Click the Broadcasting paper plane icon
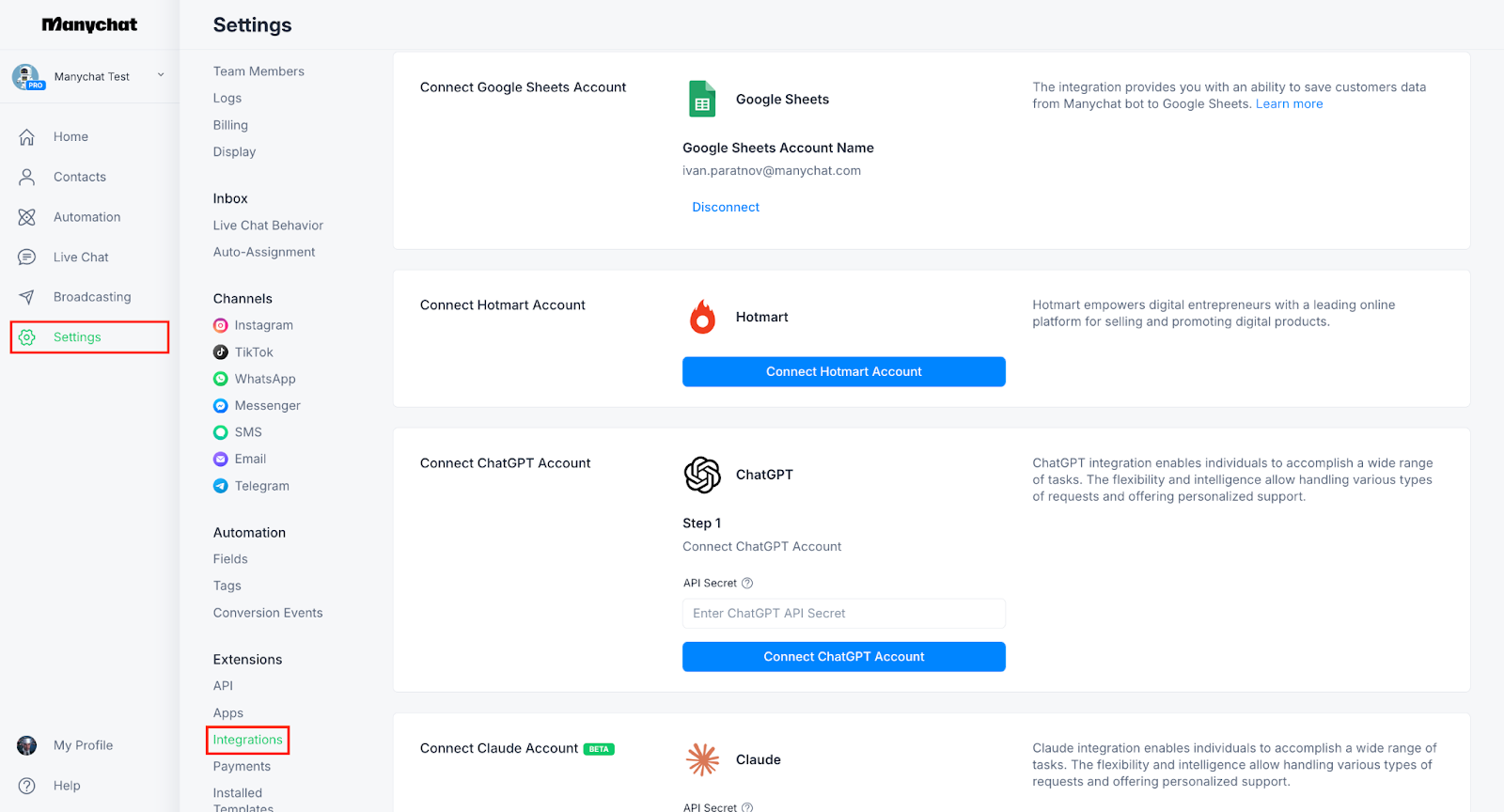The height and width of the screenshot is (812, 1504). tap(27, 297)
